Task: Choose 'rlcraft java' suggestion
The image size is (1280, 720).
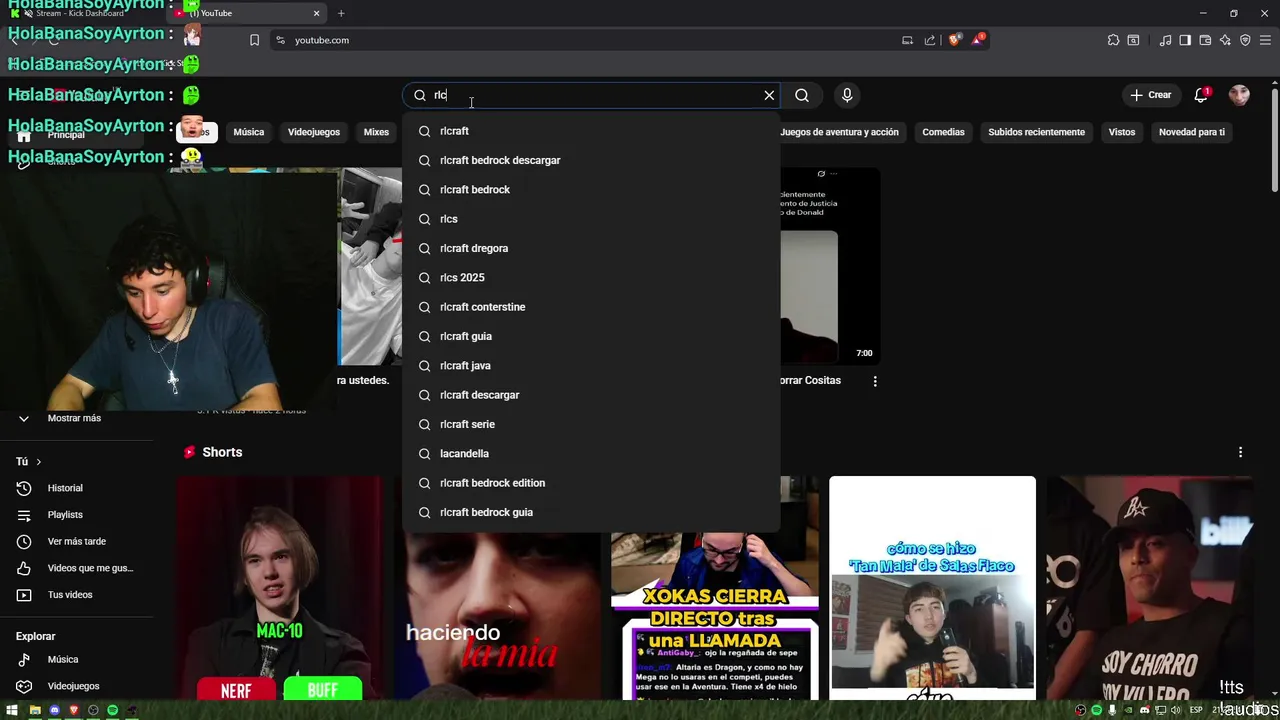Action: click(x=591, y=365)
